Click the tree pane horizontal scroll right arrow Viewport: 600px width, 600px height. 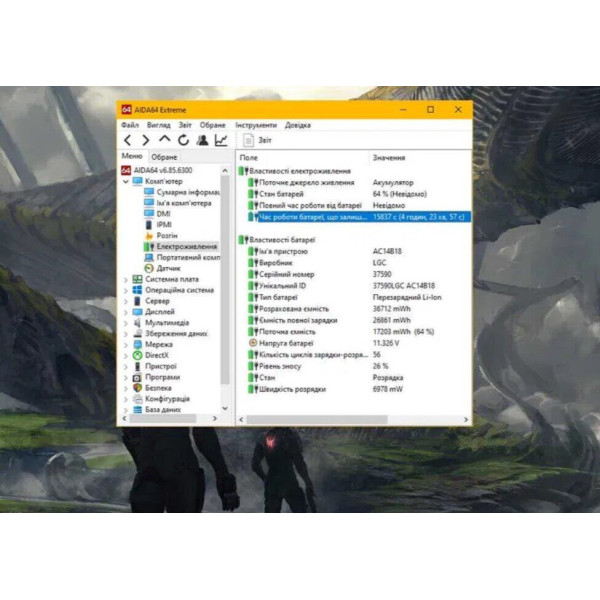215,419
